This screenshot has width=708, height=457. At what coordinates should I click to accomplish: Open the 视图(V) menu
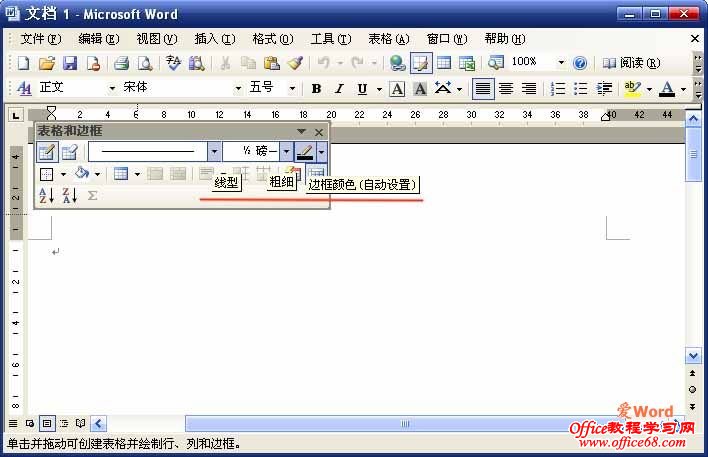157,39
